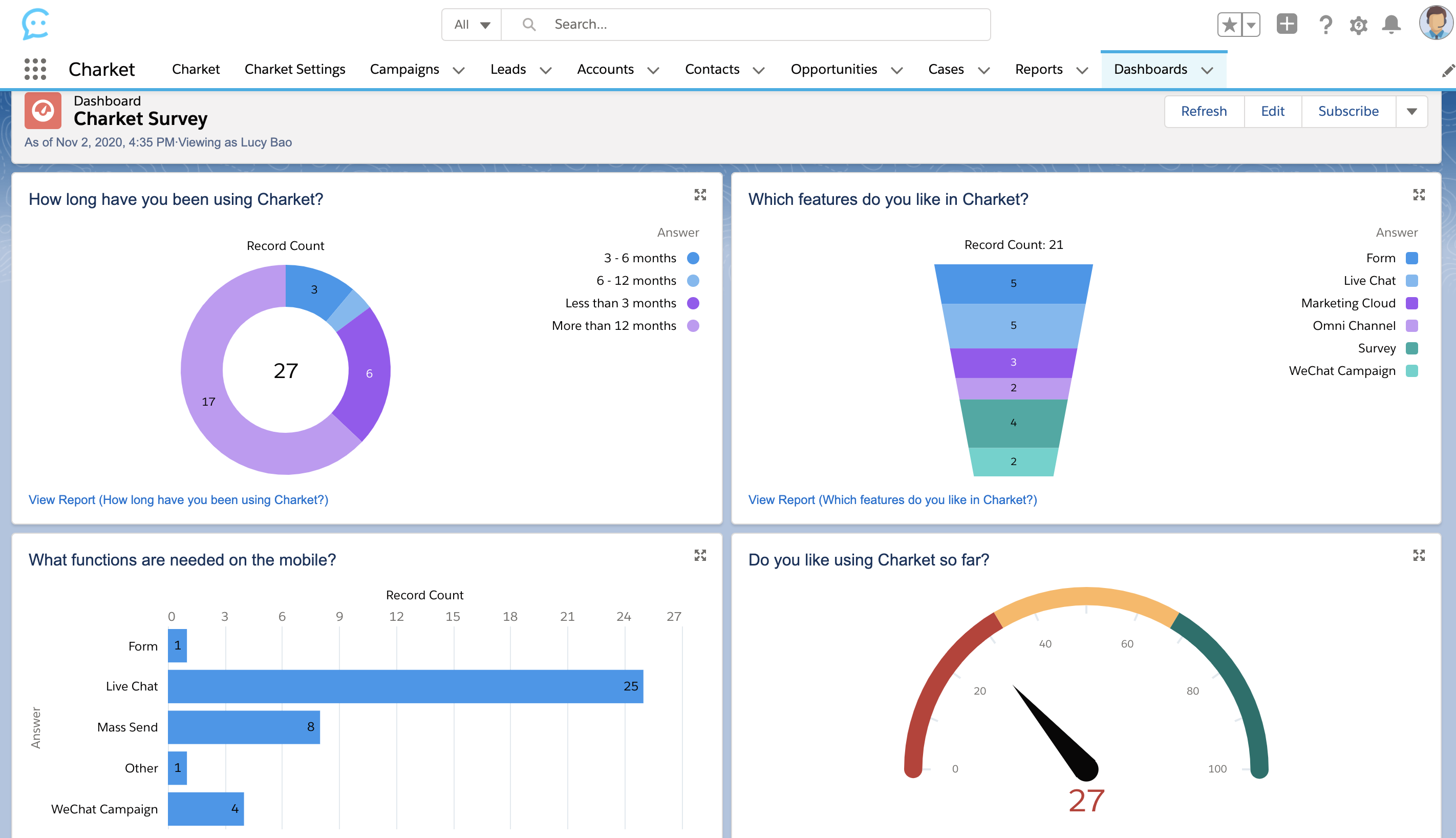
Task: Click the favorites star icon
Action: pos(1229,25)
